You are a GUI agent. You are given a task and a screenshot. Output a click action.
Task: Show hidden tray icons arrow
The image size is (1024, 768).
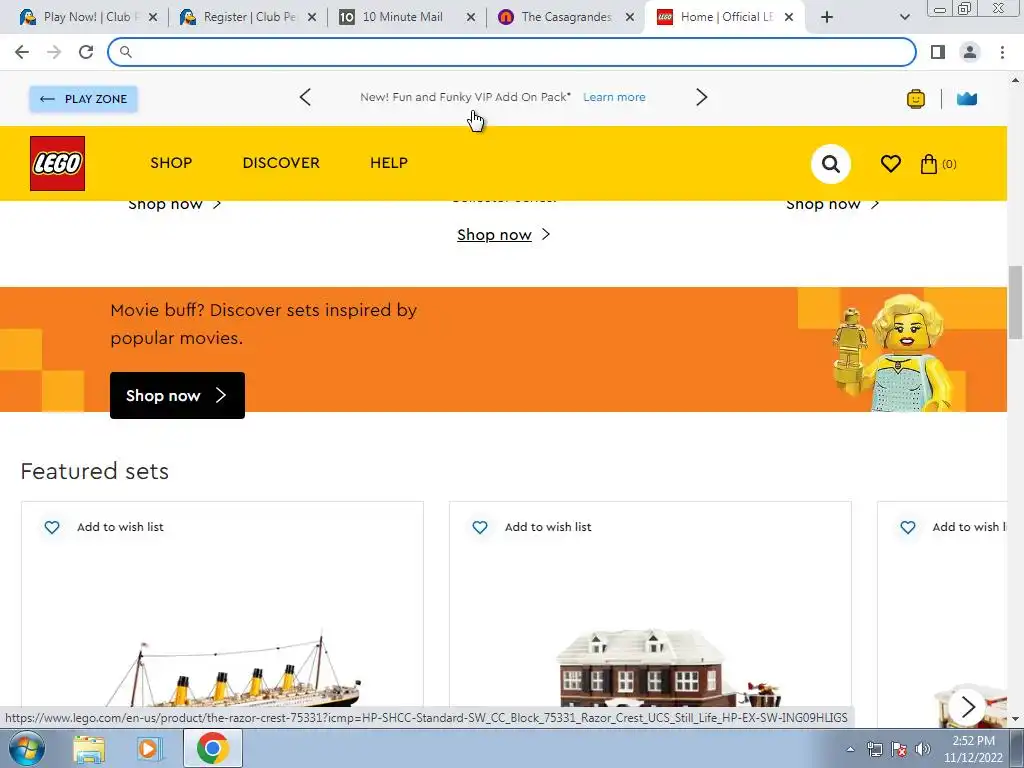click(850, 749)
